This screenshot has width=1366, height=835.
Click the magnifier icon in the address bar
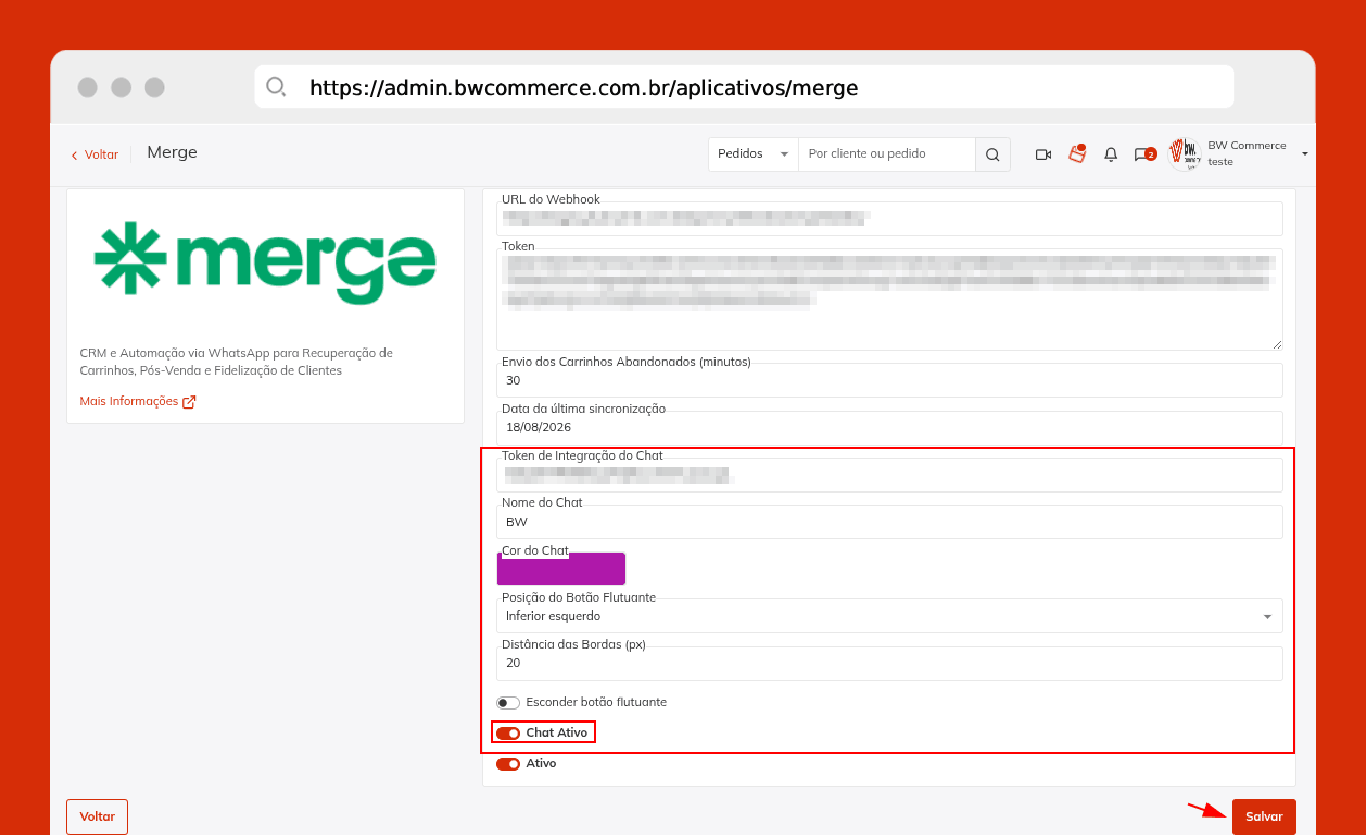pos(276,87)
